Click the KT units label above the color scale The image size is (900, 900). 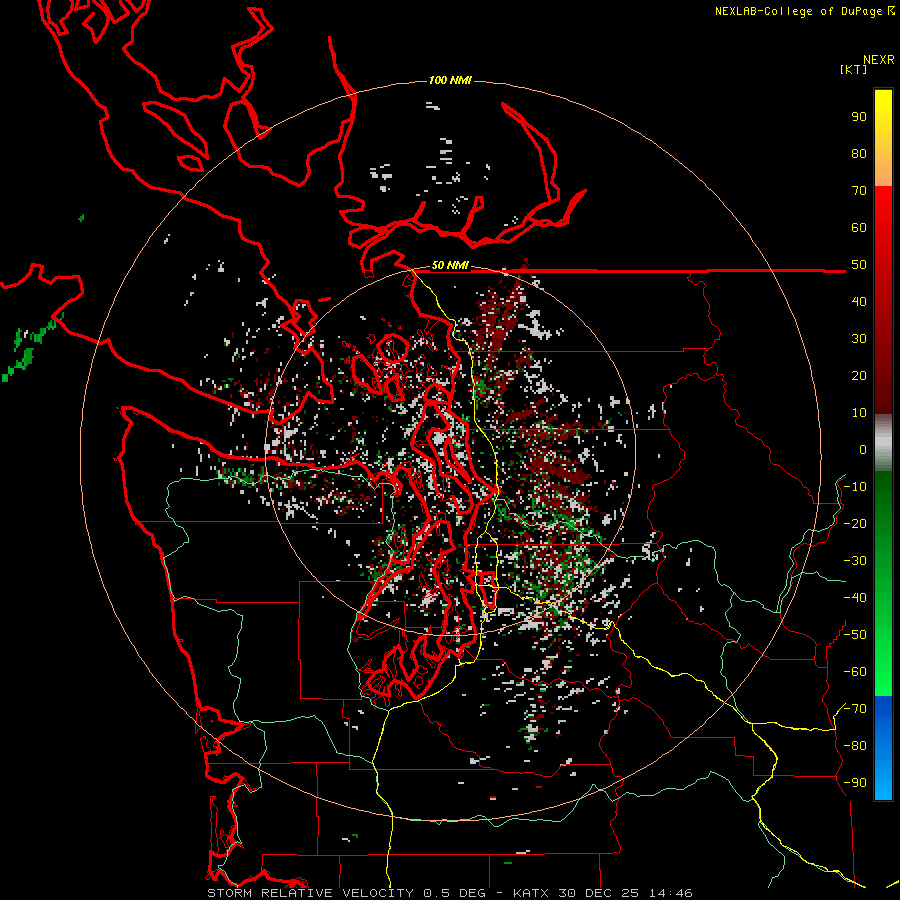pos(854,69)
